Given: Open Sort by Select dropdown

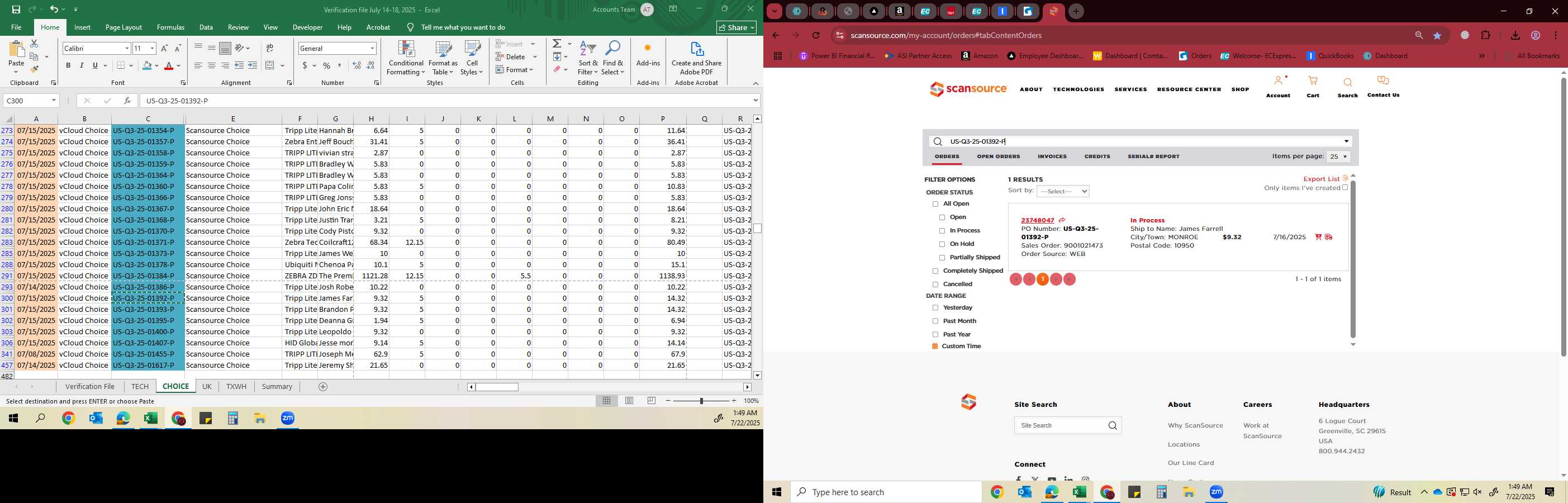Looking at the screenshot, I should [x=1063, y=191].
